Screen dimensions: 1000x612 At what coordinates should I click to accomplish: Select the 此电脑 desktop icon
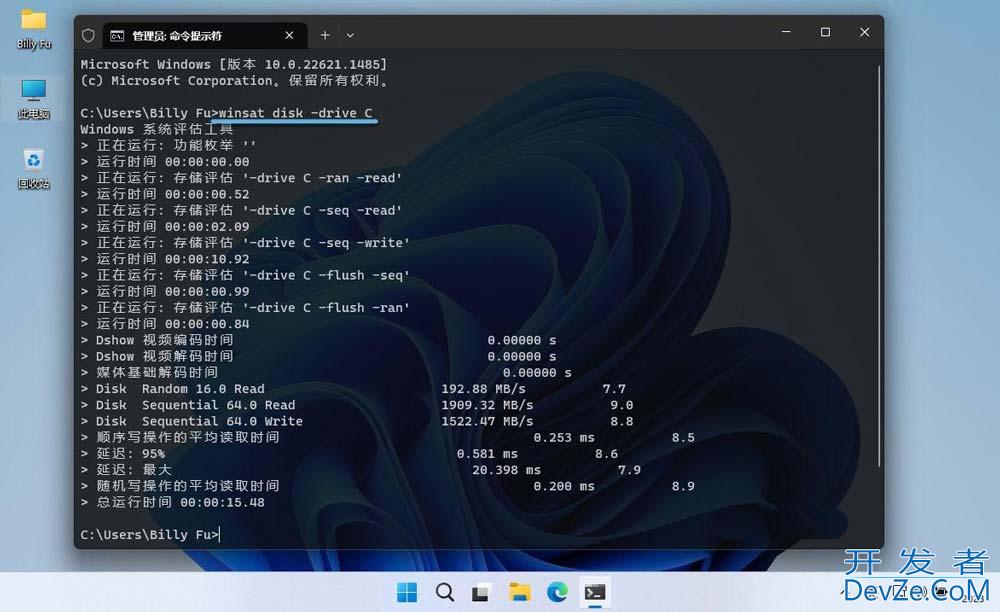click(x=33, y=99)
